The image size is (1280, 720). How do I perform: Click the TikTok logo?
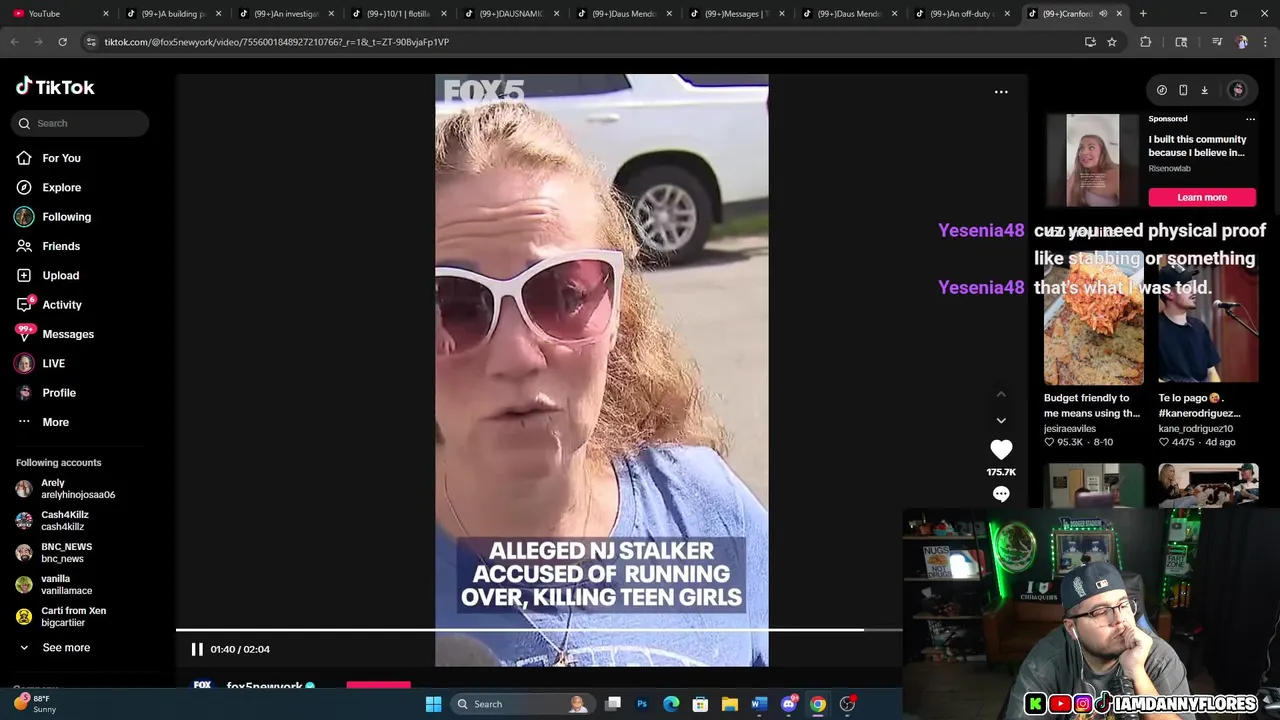tap(55, 87)
